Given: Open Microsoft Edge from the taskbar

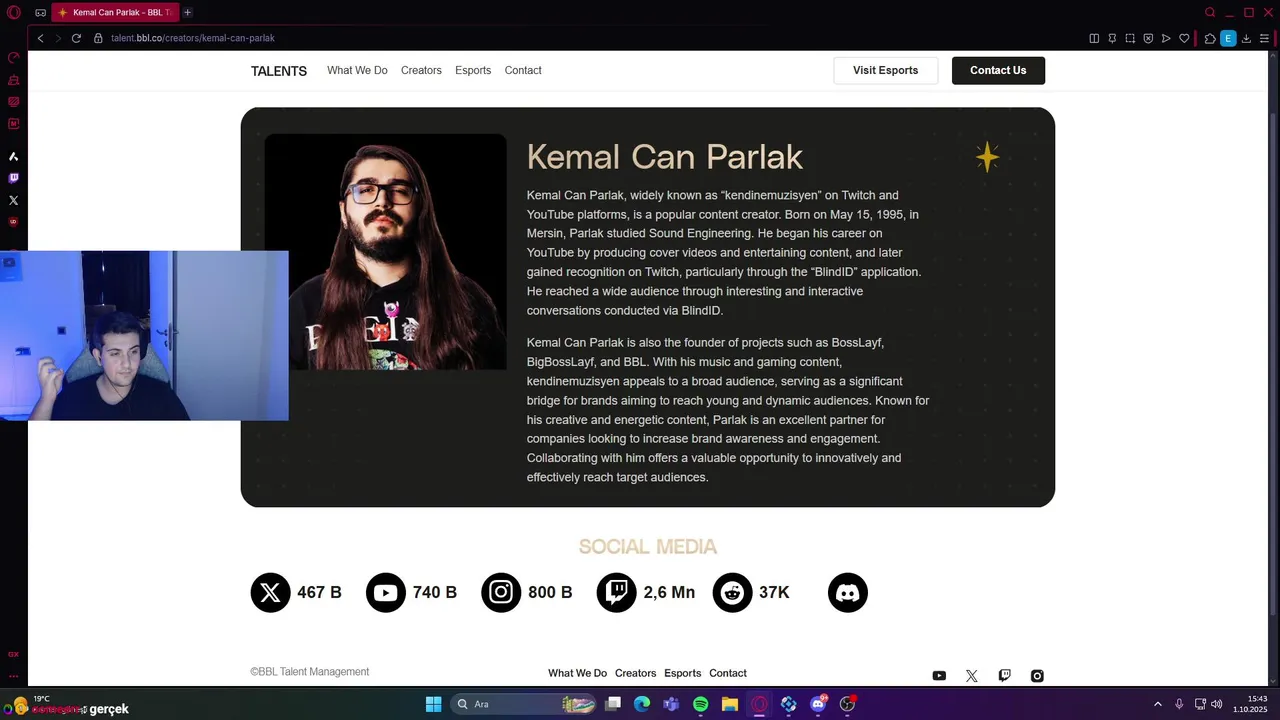Looking at the screenshot, I should [642, 704].
